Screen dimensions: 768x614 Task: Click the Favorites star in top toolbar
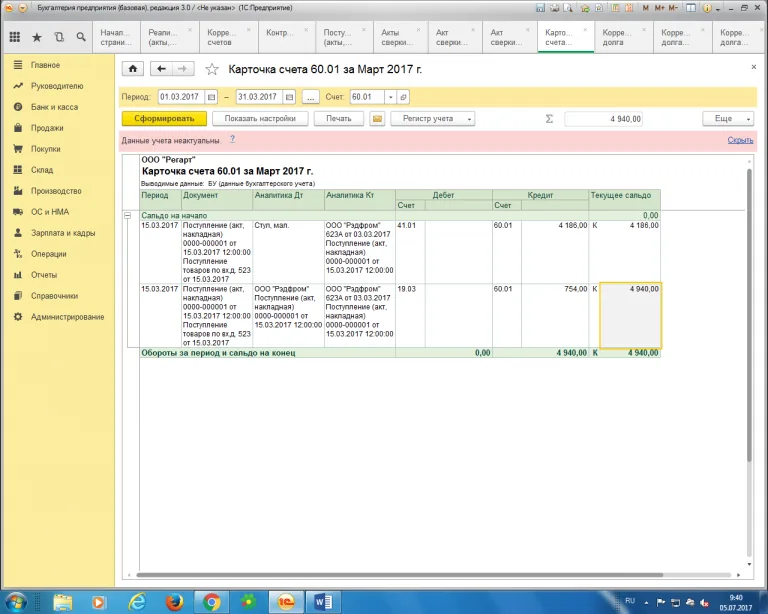37,38
